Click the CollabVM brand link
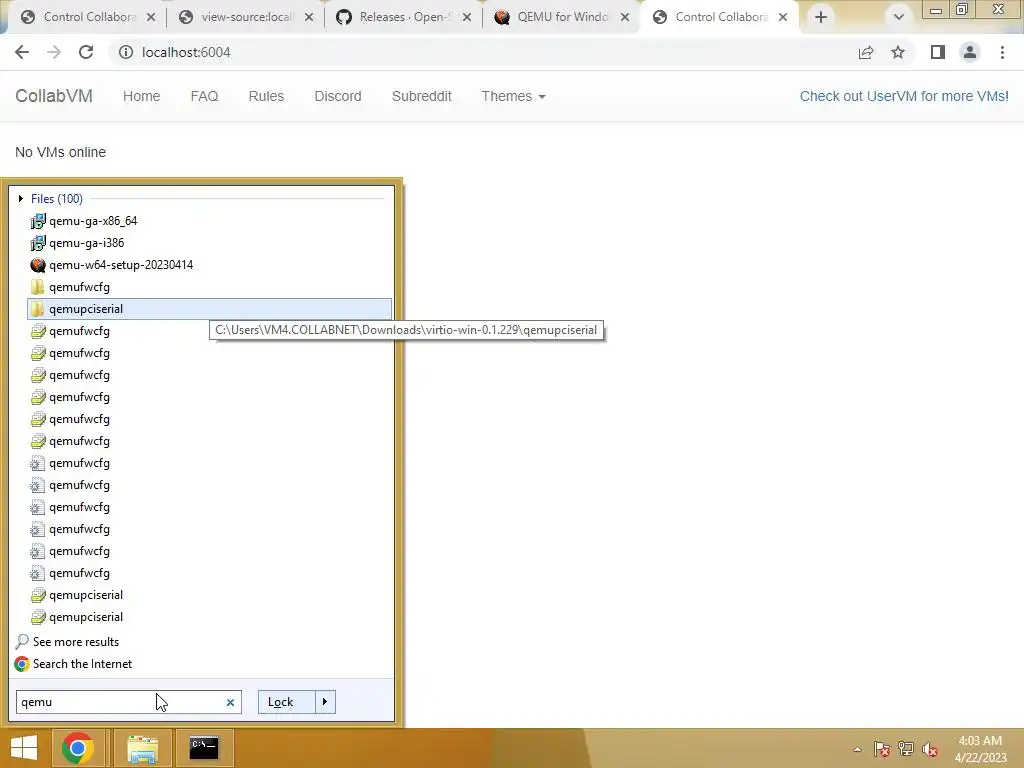 coord(54,96)
